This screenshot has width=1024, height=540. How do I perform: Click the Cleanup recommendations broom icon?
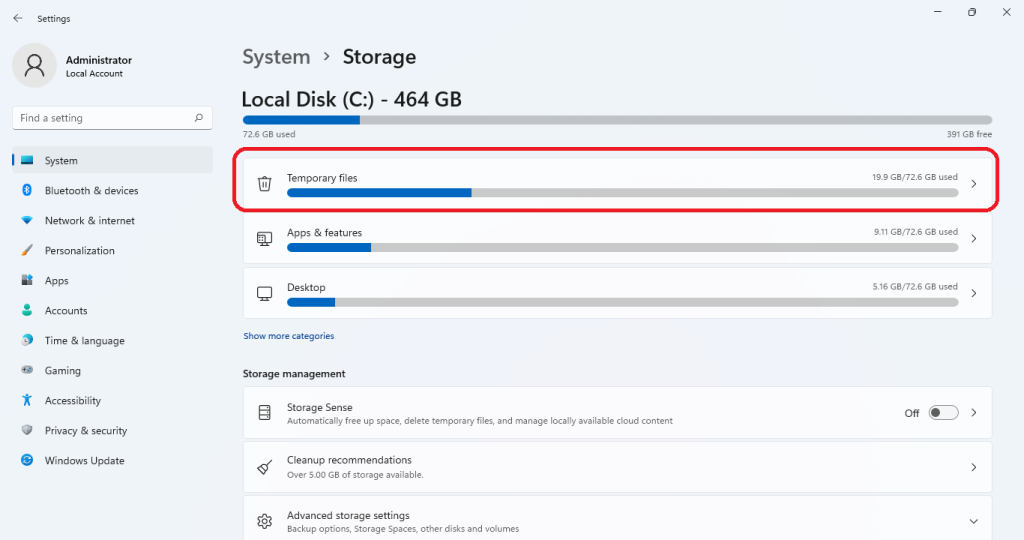tap(264, 467)
